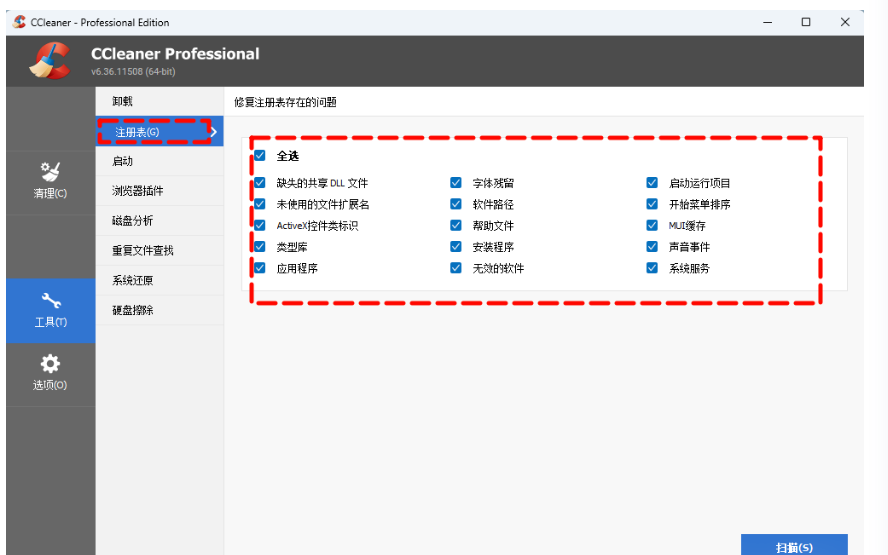Open 重复文件查找 in tools list

(x=160, y=250)
